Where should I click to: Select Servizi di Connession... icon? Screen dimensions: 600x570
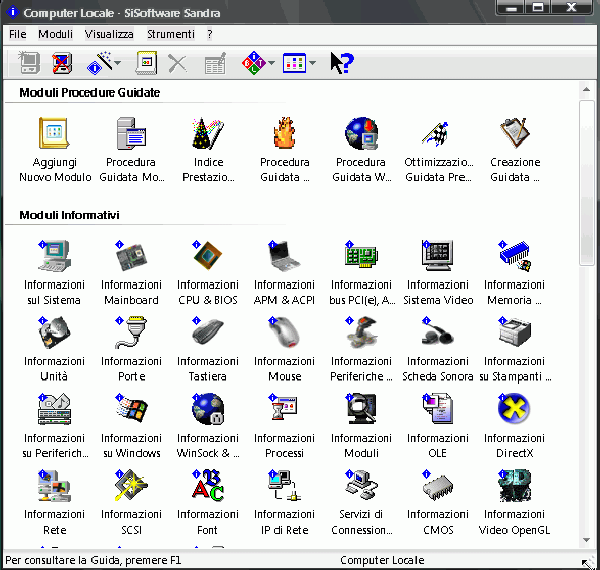point(361,502)
